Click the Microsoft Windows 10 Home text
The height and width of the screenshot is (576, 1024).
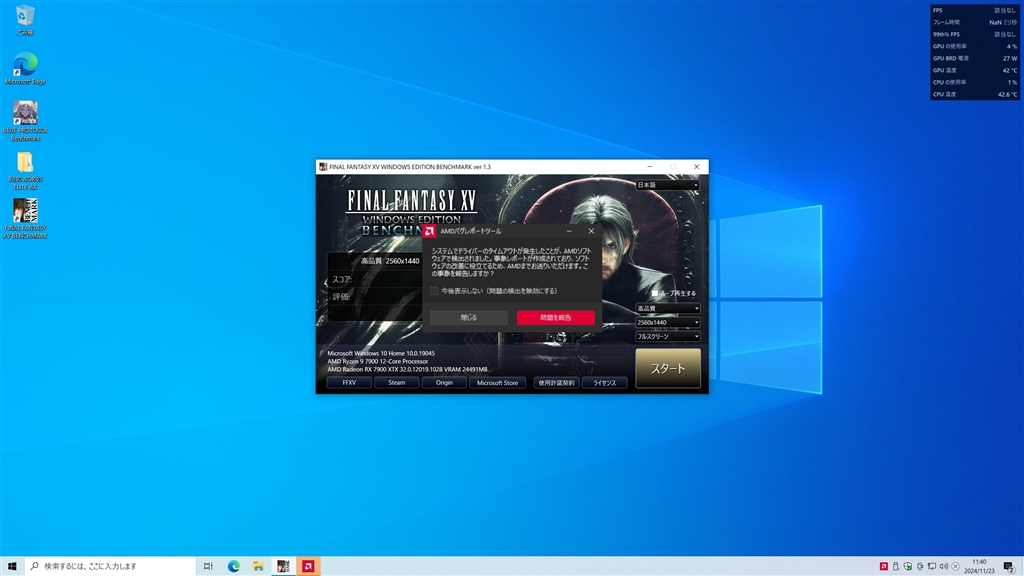(x=381, y=353)
